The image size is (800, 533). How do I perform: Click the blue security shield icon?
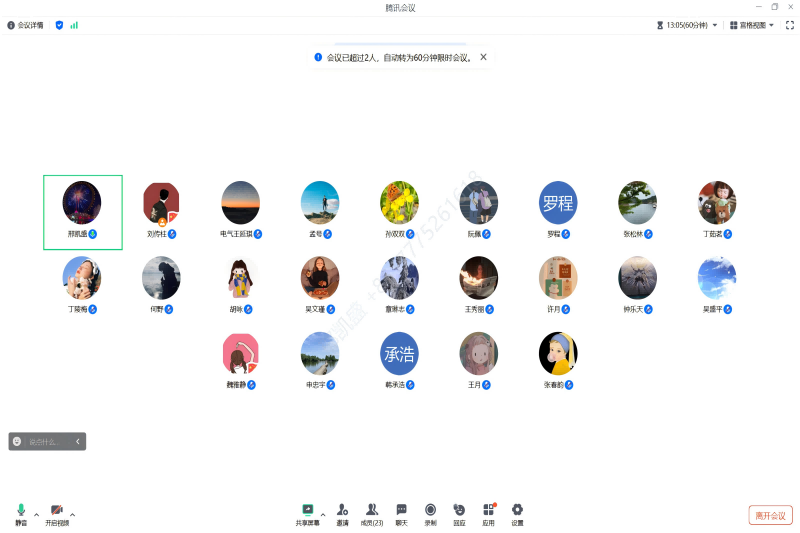coord(60,25)
